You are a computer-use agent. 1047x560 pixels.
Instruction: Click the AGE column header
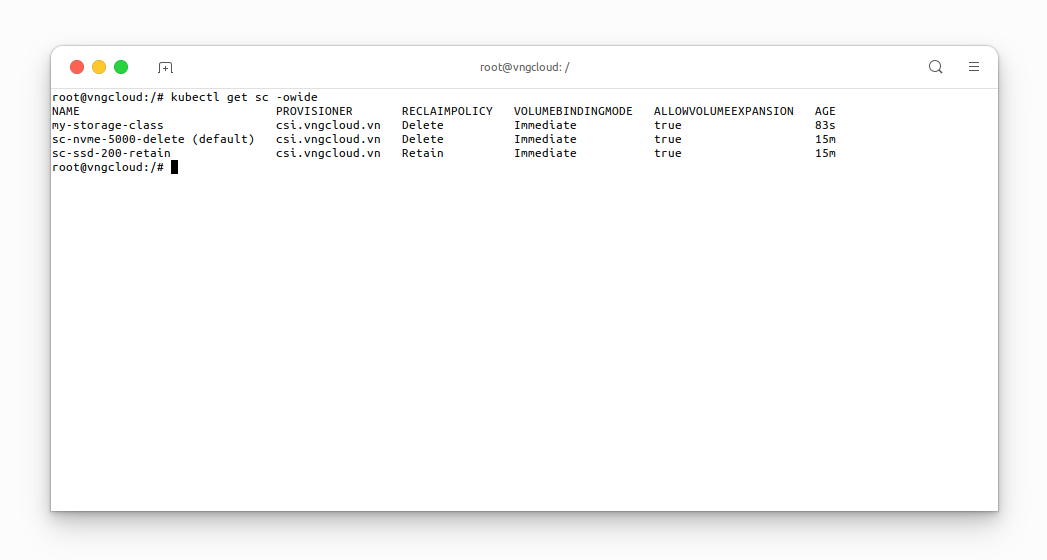pyautogui.click(x=825, y=111)
